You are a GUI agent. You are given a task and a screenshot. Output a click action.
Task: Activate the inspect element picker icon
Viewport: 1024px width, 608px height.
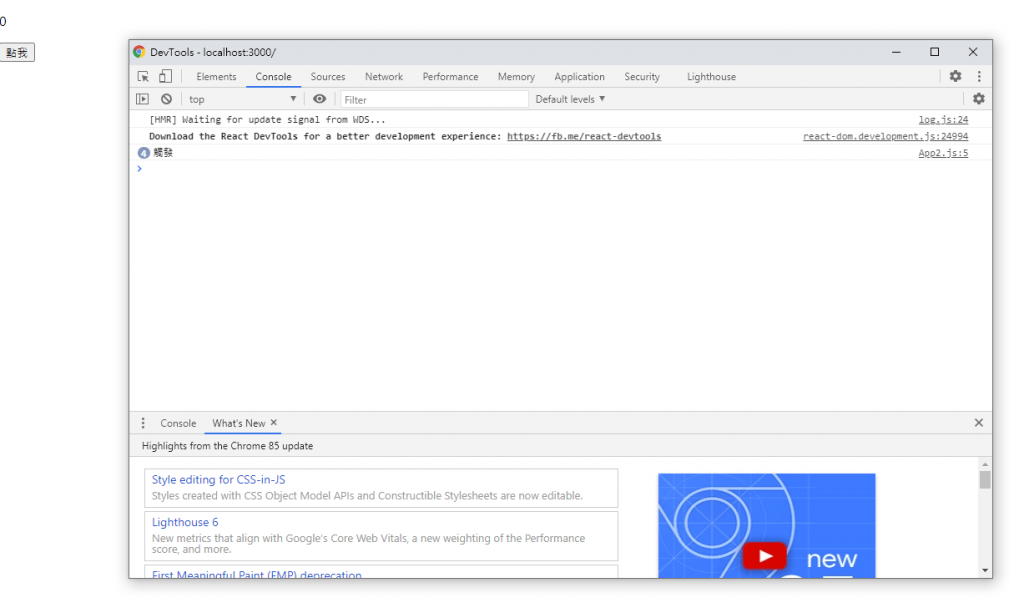(143, 76)
